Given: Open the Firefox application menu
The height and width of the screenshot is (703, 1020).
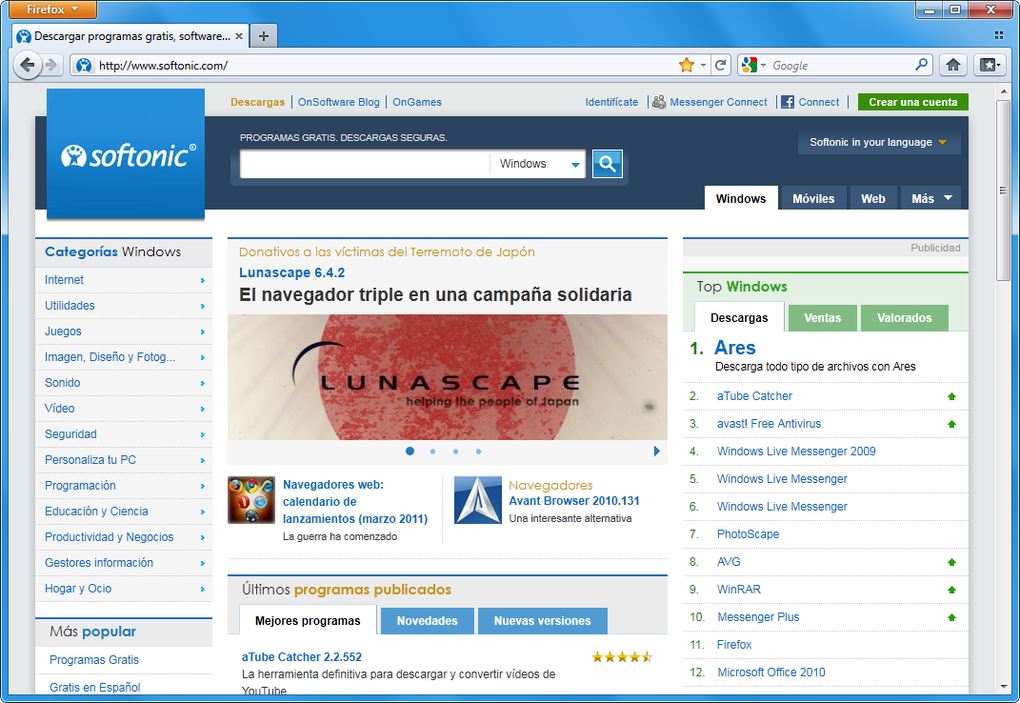Looking at the screenshot, I should pos(53,9).
